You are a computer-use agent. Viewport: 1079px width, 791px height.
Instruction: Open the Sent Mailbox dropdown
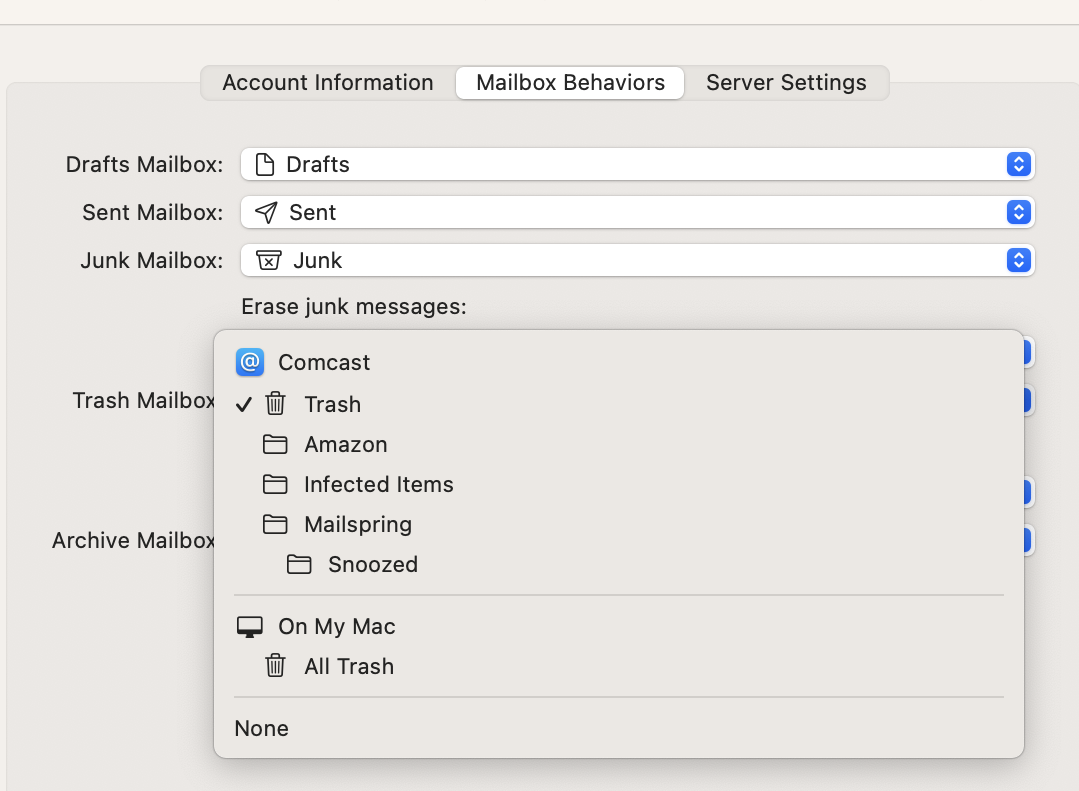point(637,212)
